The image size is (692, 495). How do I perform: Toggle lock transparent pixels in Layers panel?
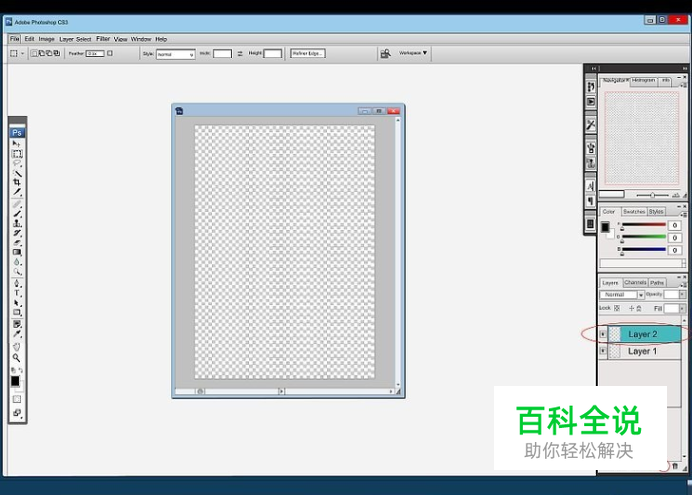[617, 308]
